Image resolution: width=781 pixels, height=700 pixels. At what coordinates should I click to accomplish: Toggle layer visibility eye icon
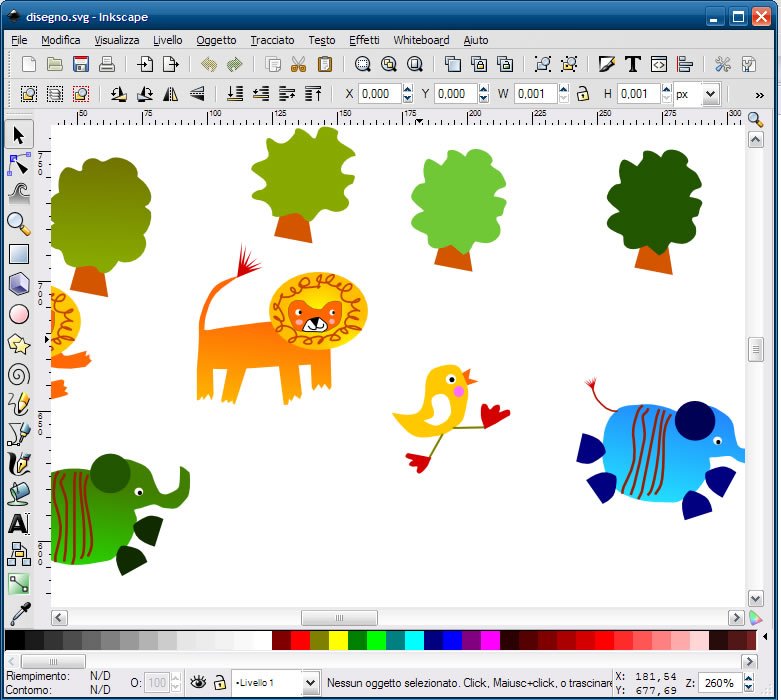tap(198, 682)
